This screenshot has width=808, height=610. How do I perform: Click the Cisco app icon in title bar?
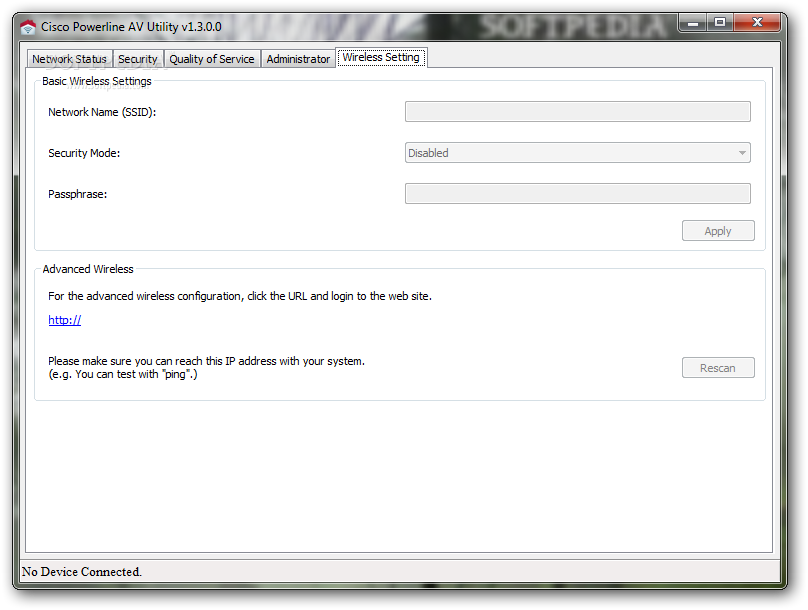coord(28,27)
